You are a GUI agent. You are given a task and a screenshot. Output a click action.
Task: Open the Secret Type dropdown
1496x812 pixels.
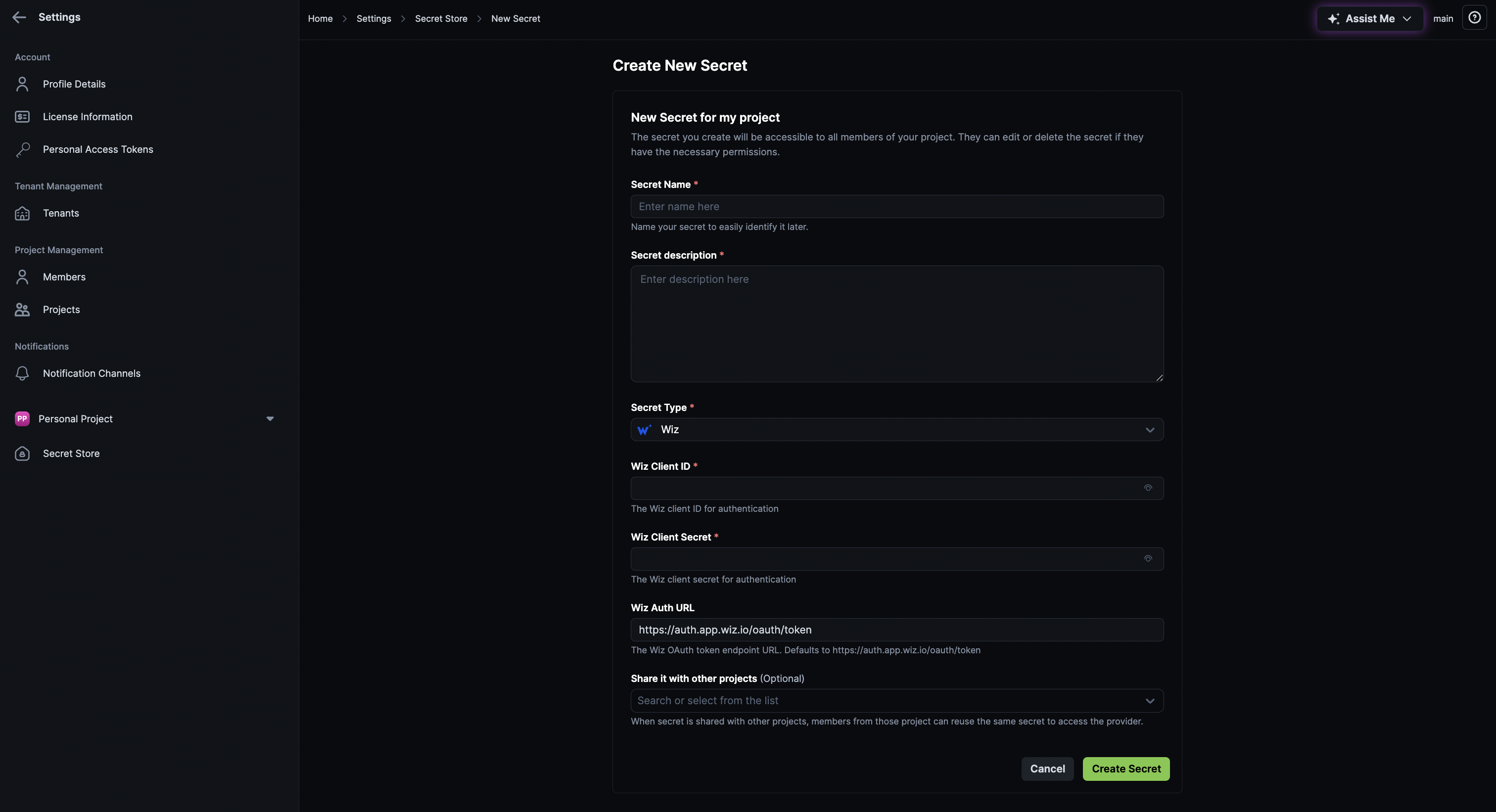click(897, 430)
